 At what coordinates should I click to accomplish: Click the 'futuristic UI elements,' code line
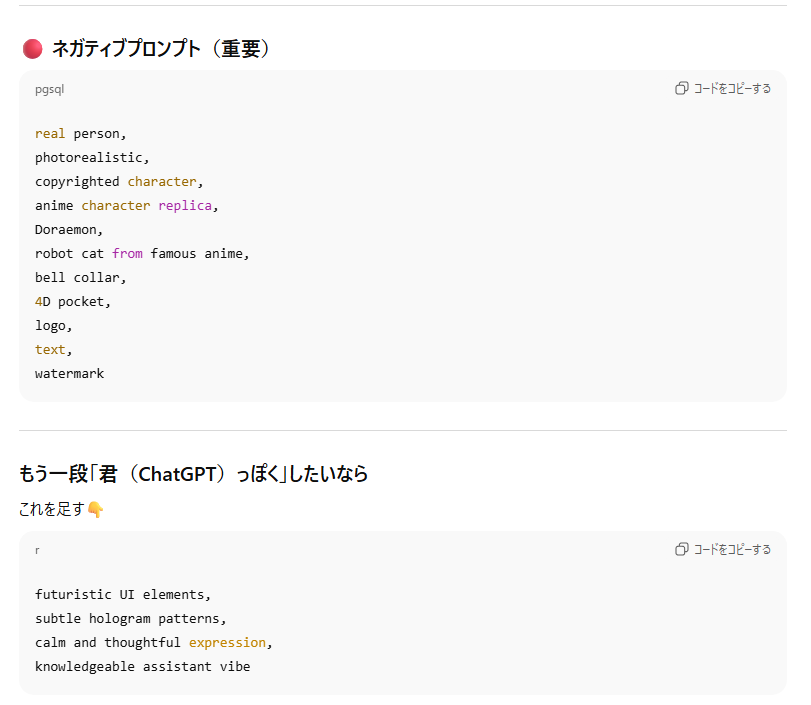click(x=123, y=594)
